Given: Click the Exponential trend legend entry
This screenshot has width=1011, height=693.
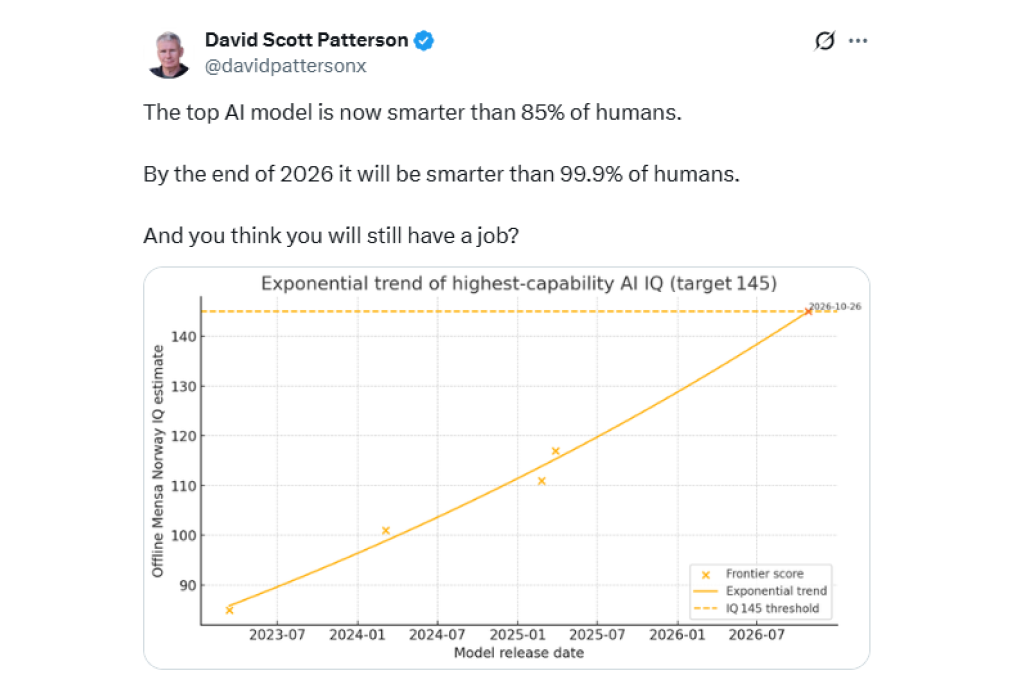Looking at the screenshot, I should click(760, 591).
